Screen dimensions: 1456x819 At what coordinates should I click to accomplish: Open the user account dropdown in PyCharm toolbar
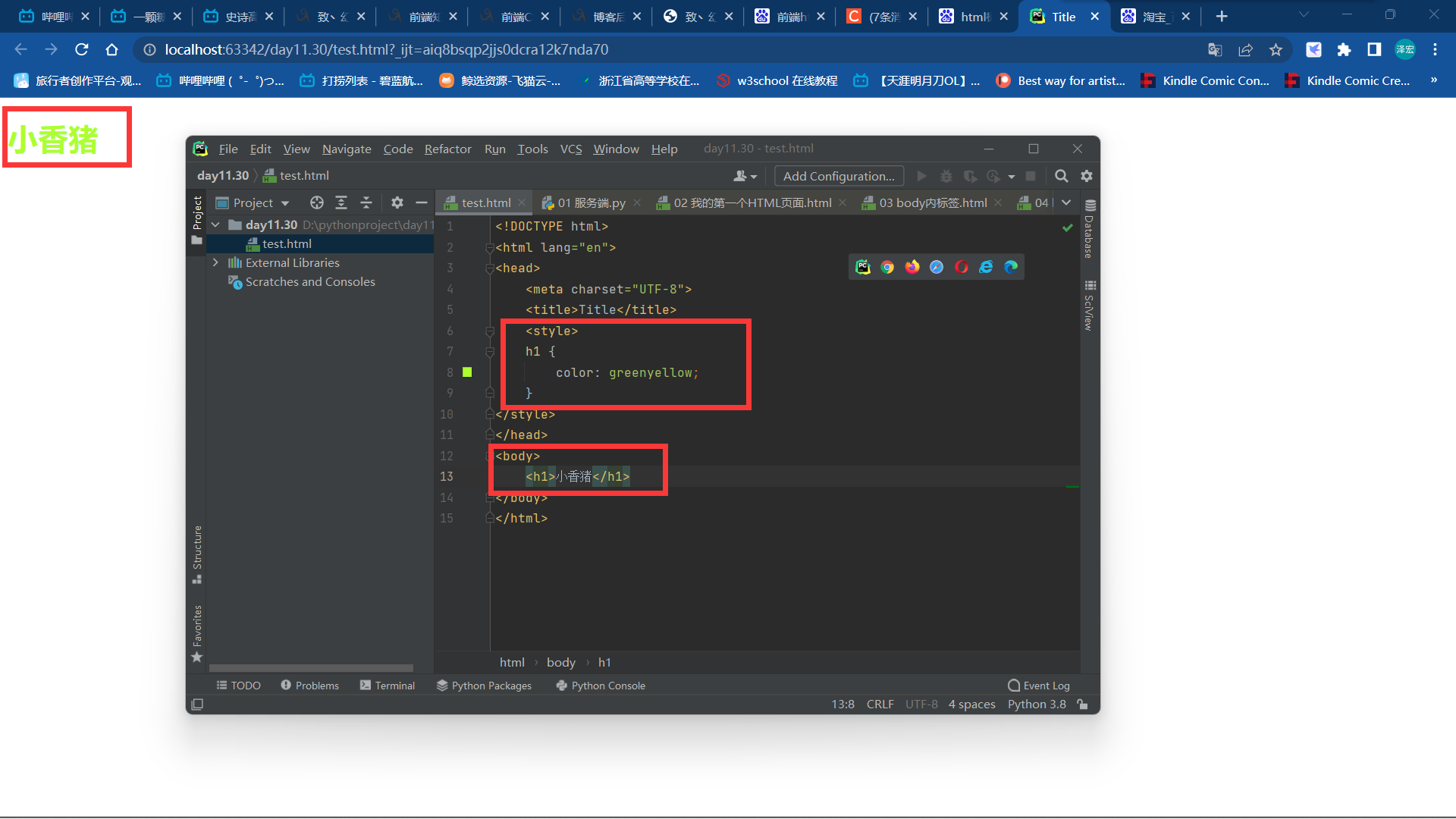pos(745,176)
